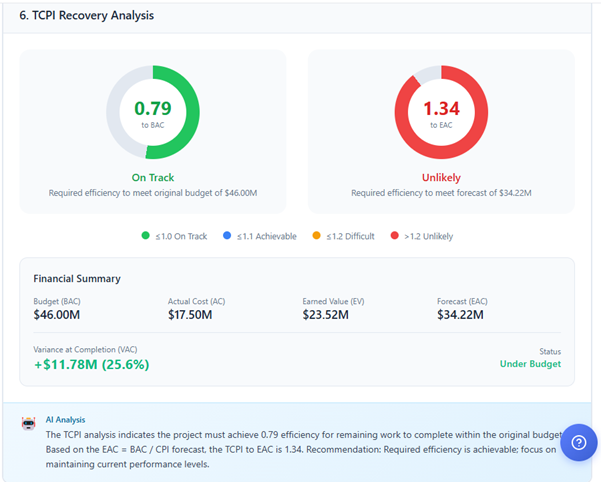Click the Earned Value $23.52M value

point(329,315)
